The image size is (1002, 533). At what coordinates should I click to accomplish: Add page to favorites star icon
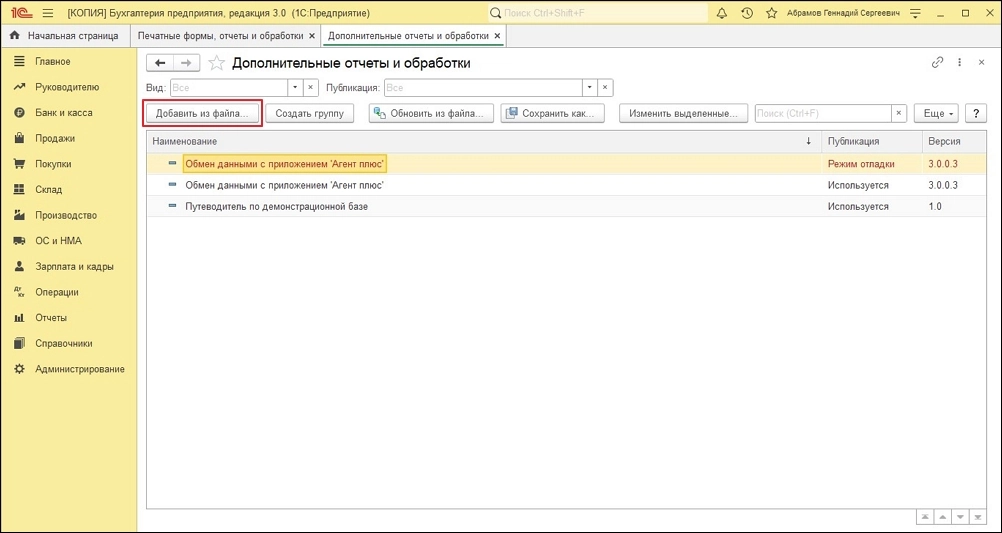click(217, 63)
